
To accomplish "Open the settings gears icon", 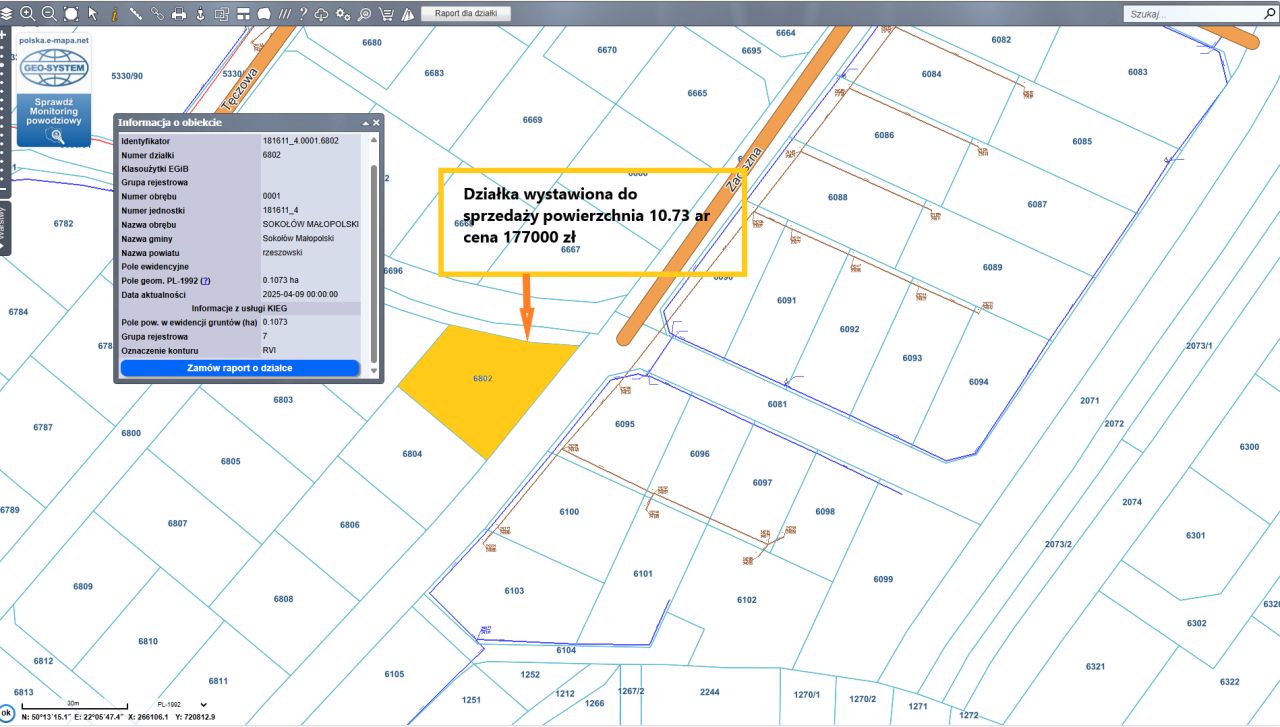I will 343,14.
